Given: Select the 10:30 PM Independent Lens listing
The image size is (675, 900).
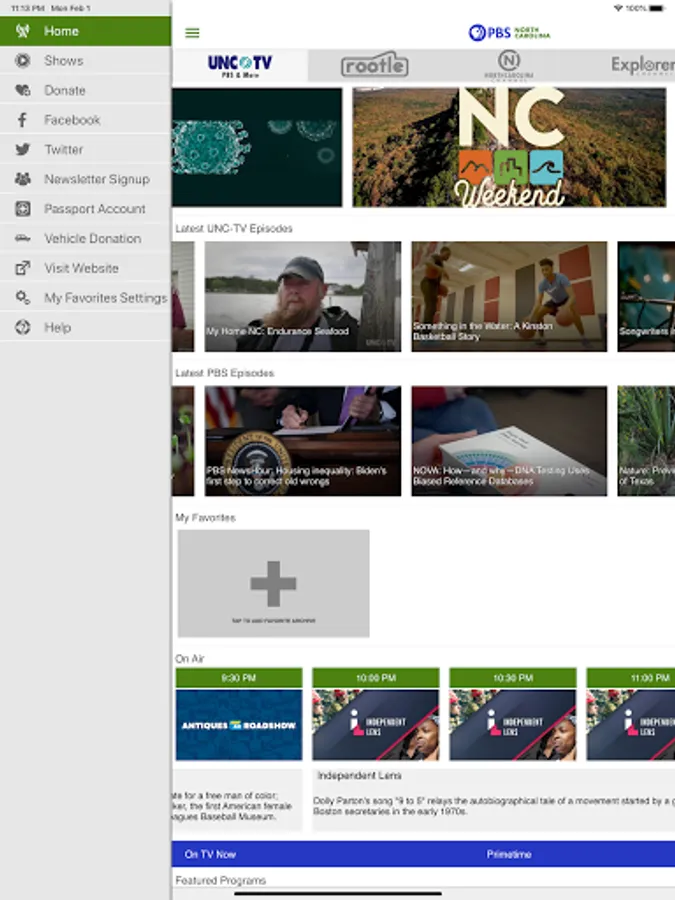Looking at the screenshot, I should [513, 714].
